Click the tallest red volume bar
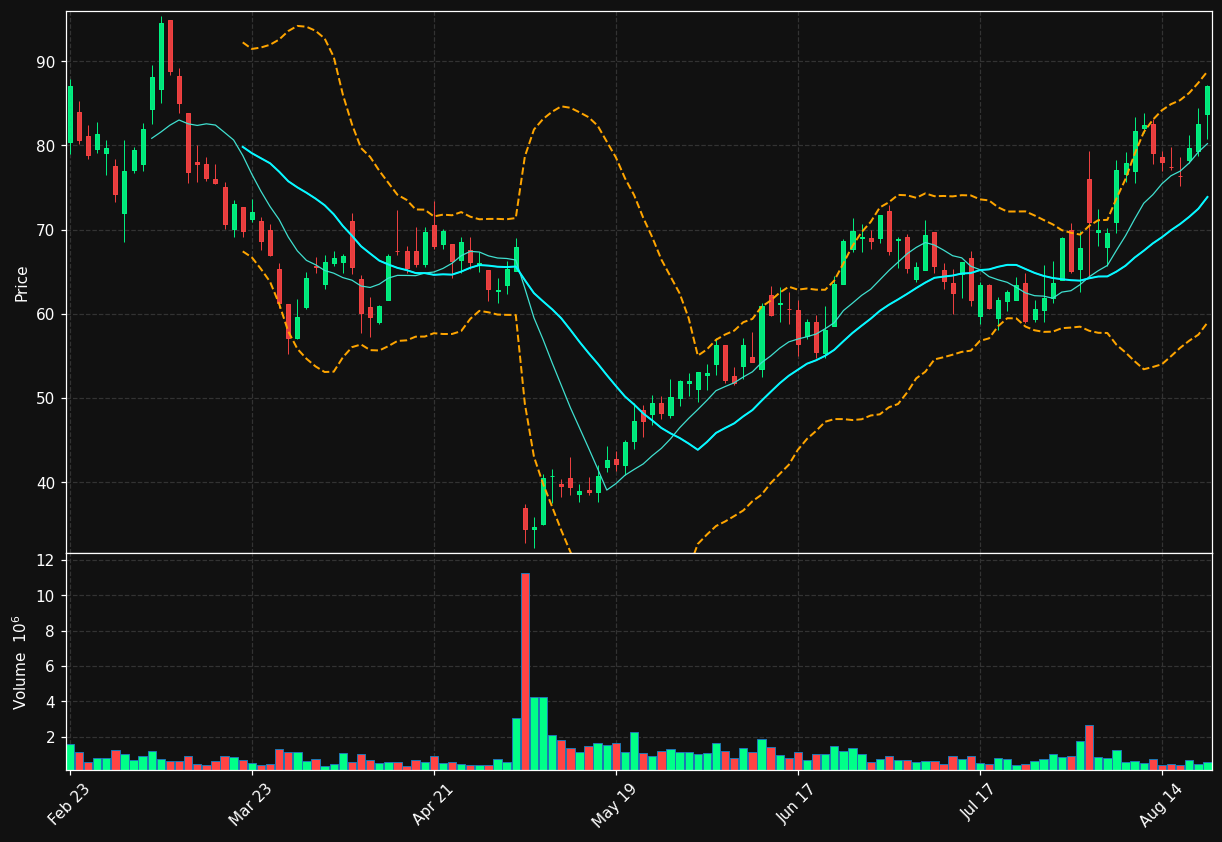 pyautogui.click(x=525, y=671)
